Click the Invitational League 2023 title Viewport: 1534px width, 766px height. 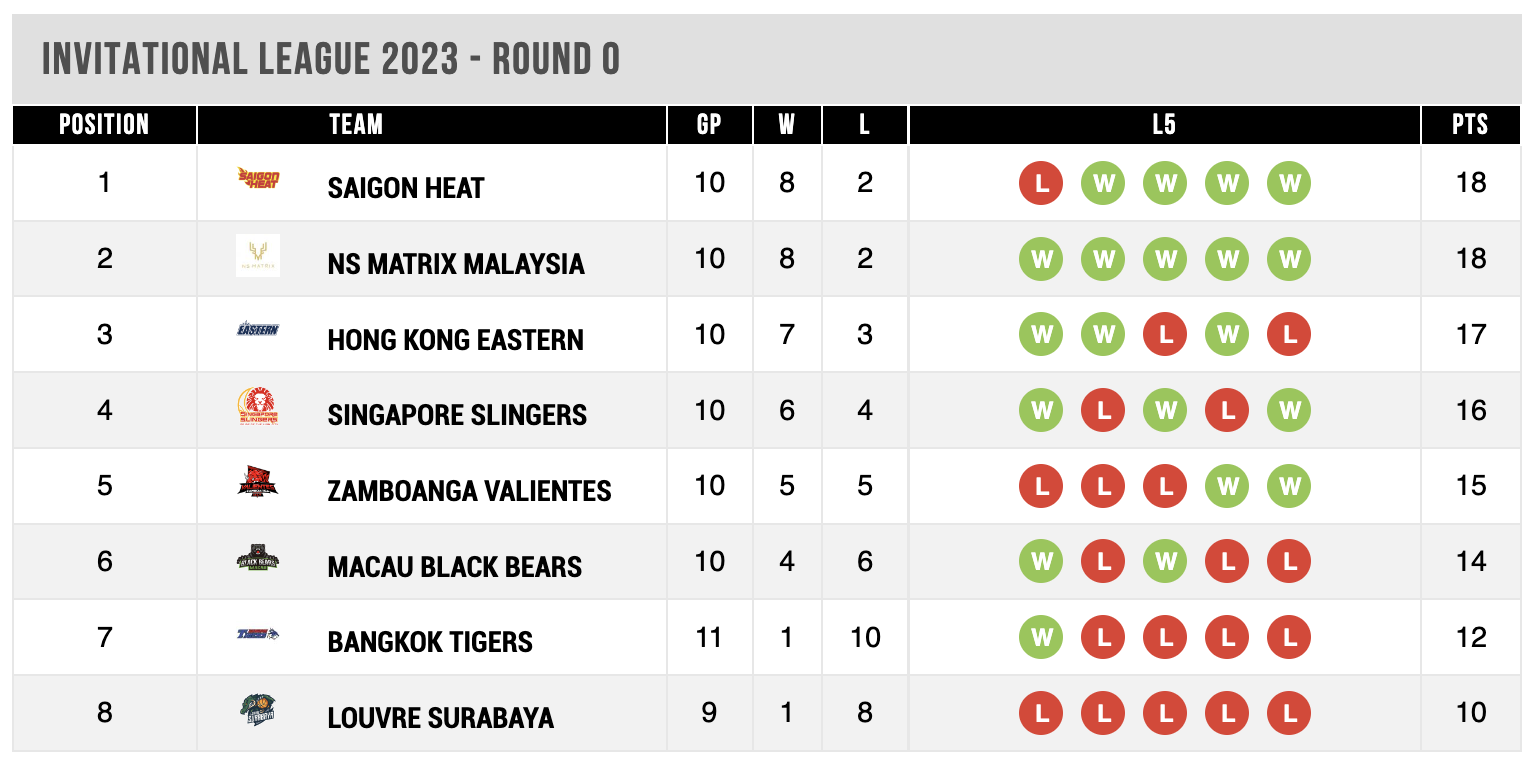331,60
